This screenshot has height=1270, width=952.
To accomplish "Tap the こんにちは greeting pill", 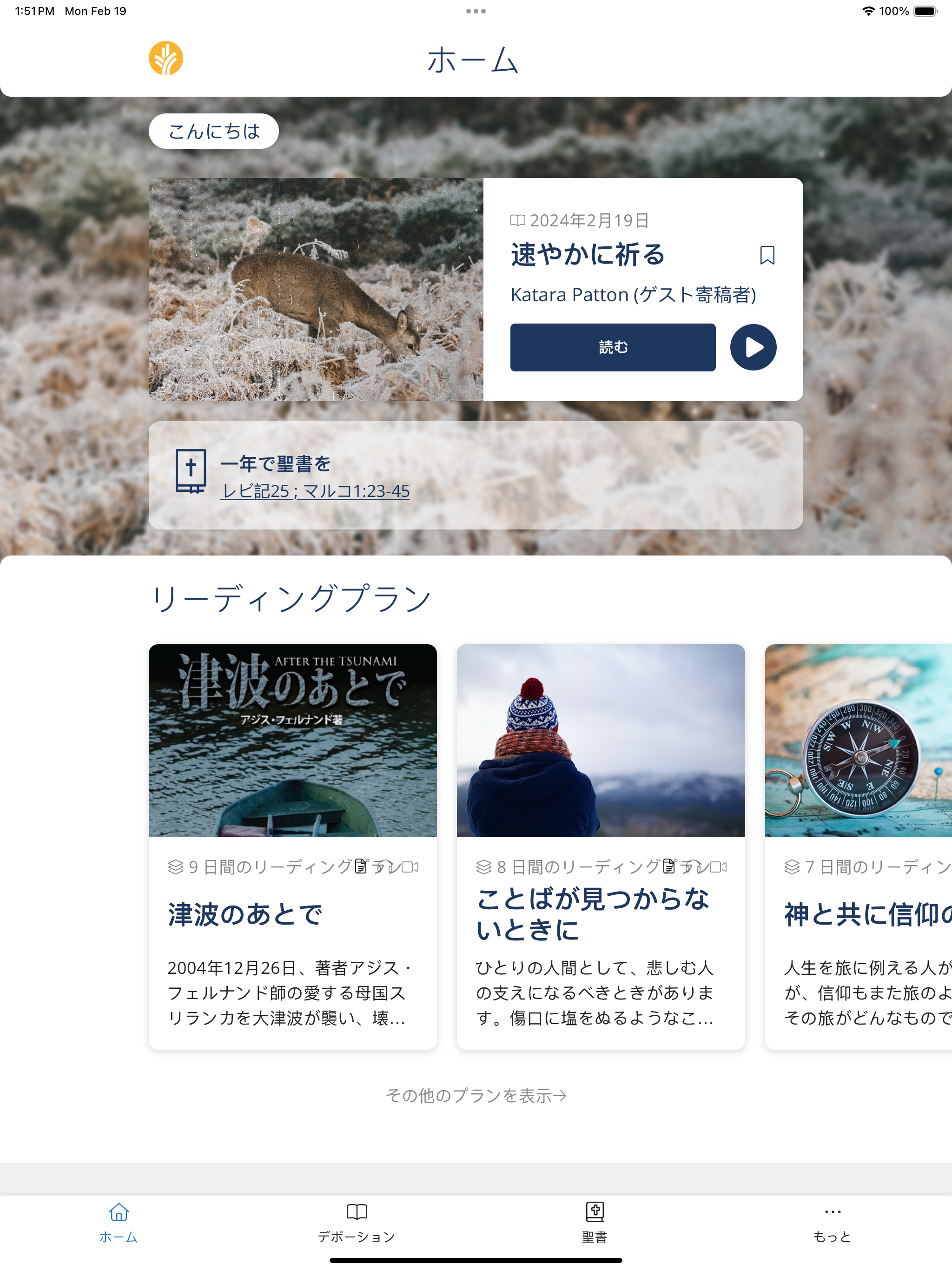I will pyautogui.click(x=214, y=132).
